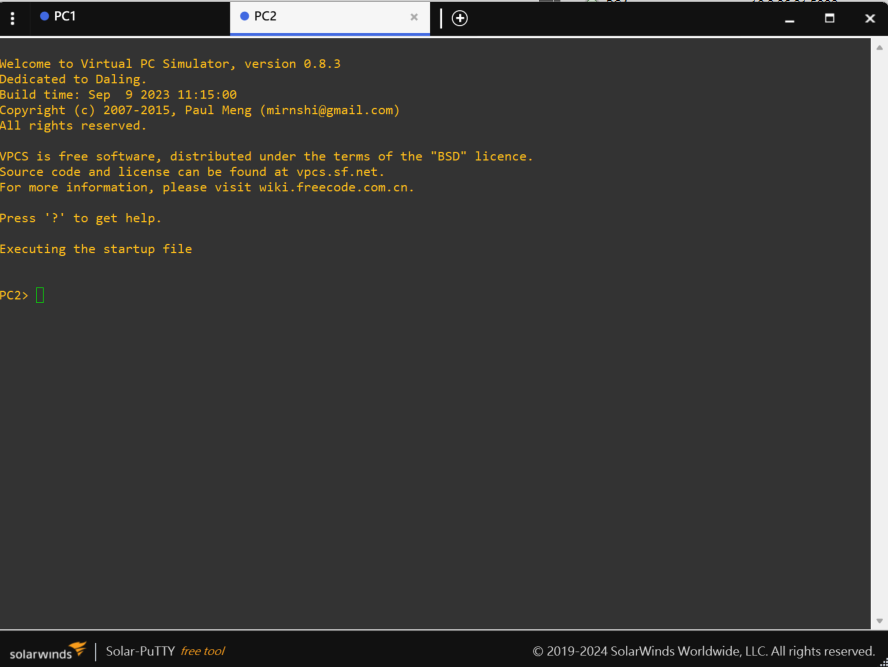This screenshot has width=888, height=667.
Task: Click the SolarWinds copyright notice
Action: tap(703, 651)
